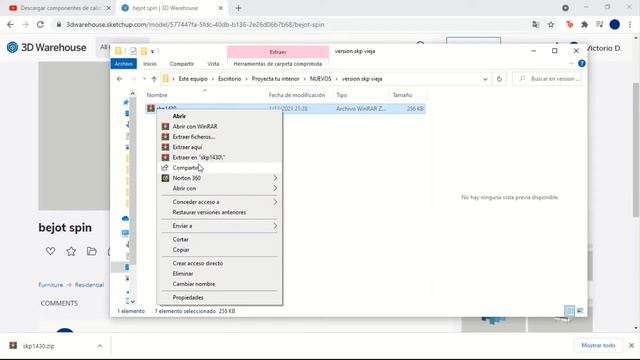Screen dimensions: 640x360
Task: Click Chrome back arrow
Action: point(10,24)
